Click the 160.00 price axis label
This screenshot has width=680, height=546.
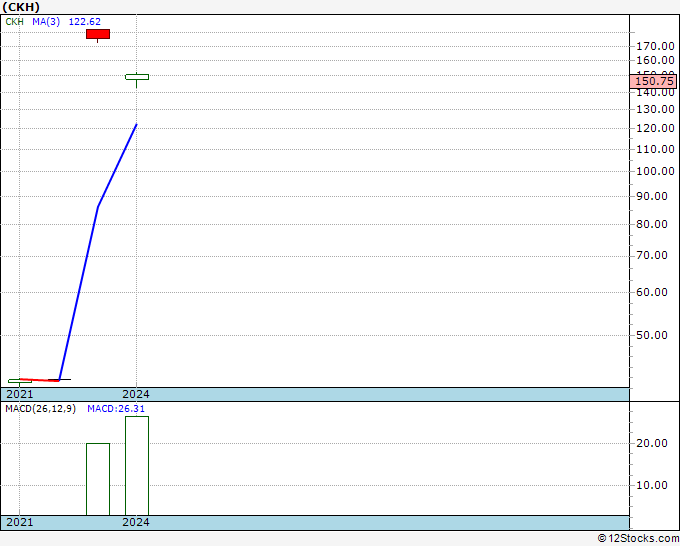(655, 60)
